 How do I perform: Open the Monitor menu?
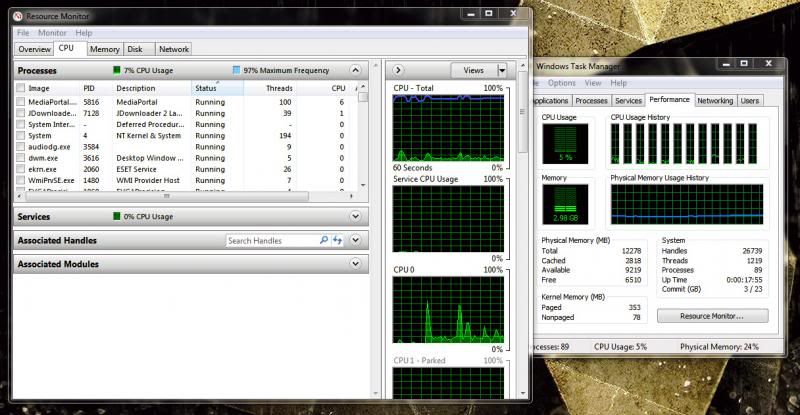(52, 33)
